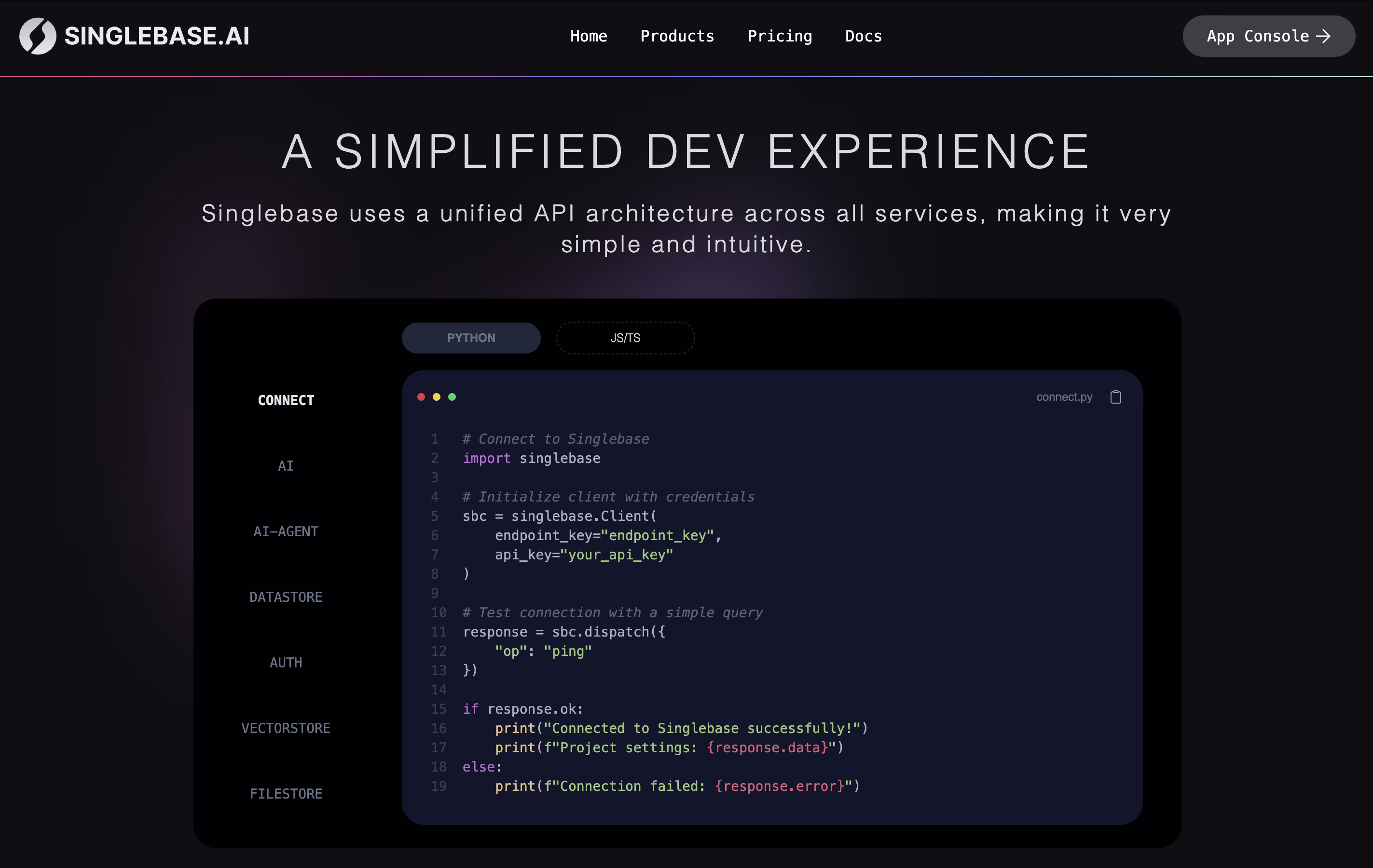The image size is (1373, 868).
Task: Open the Home nav link
Action: click(x=589, y=36)
